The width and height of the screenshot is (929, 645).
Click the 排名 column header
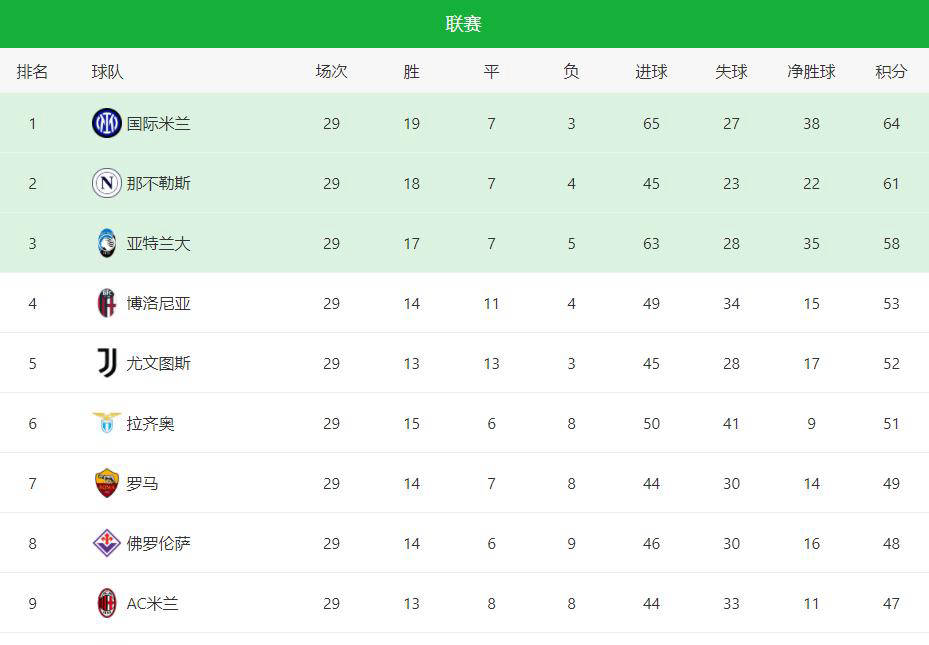pyautogui.click(x=32, y=72)
